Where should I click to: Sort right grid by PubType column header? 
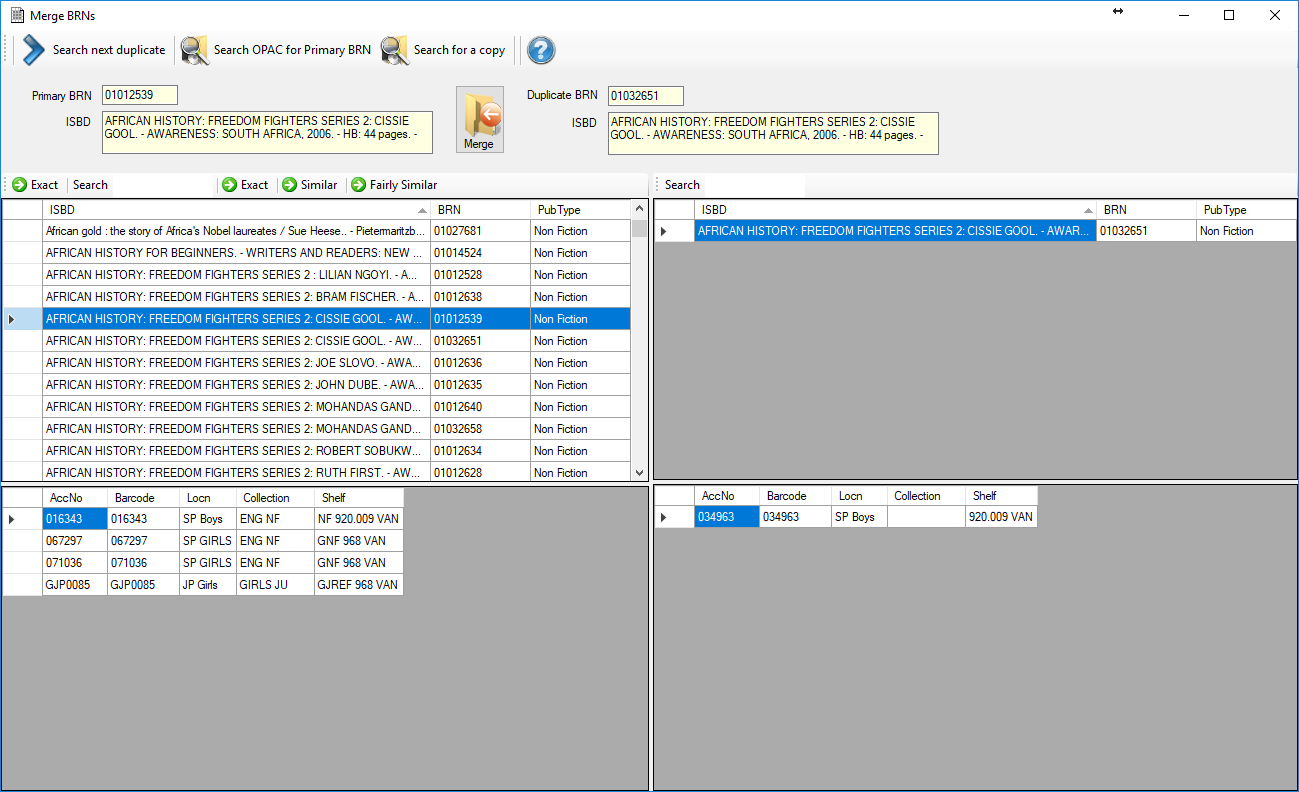[1246, 210]
